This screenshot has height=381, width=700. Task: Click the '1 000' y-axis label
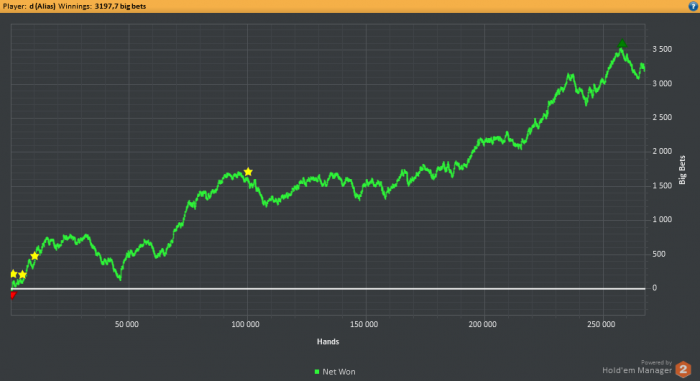(662, 220)
